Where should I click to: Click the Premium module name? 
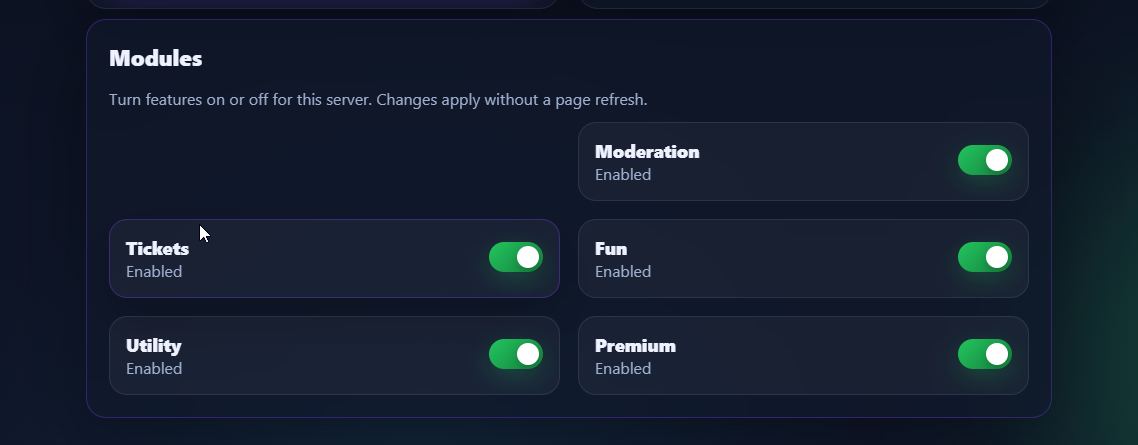635,346
